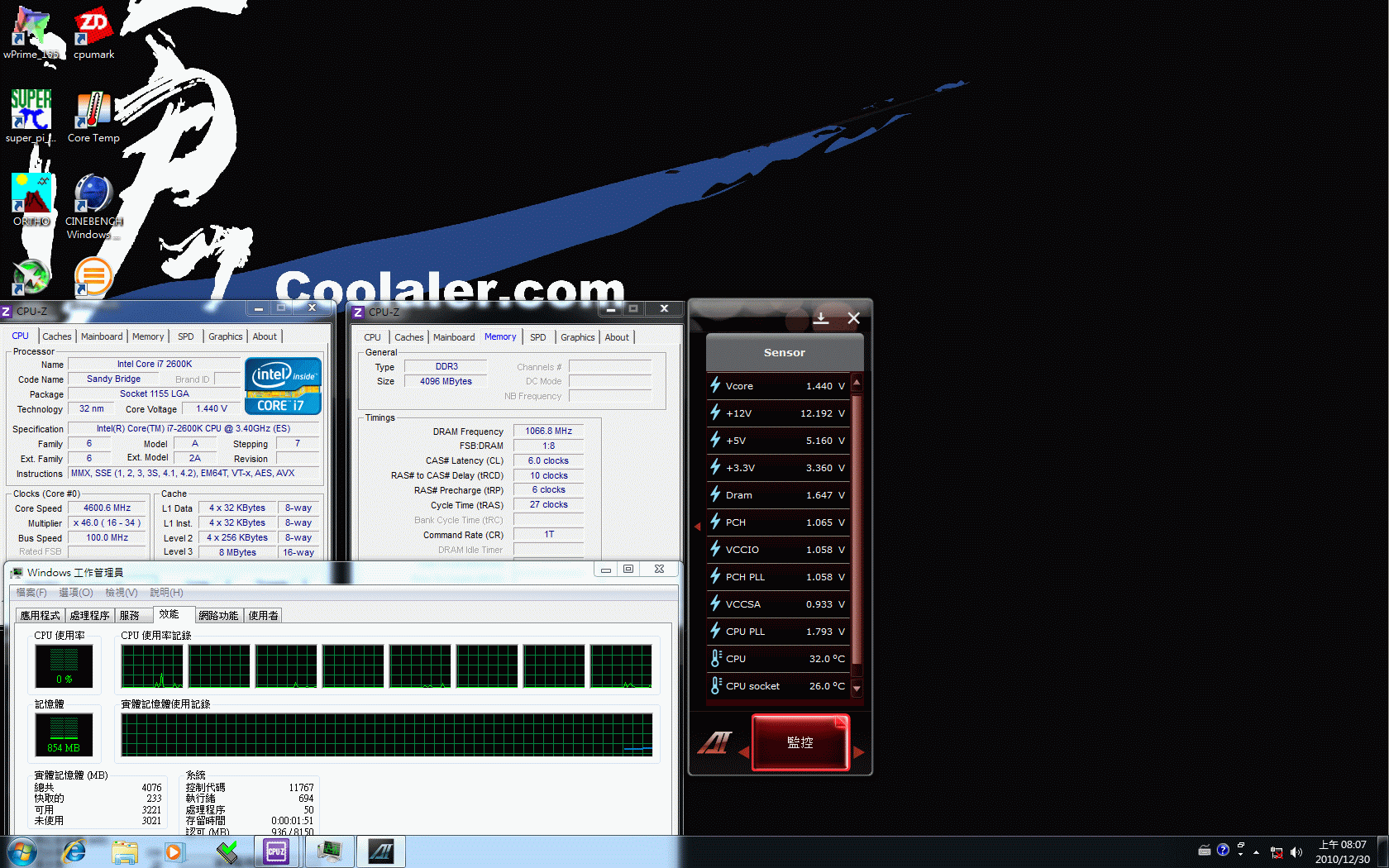This screenshot has width=1389, height=868.
Task: Launch the ORTHOS desktop shortcut
Action: tap(31, 199)
